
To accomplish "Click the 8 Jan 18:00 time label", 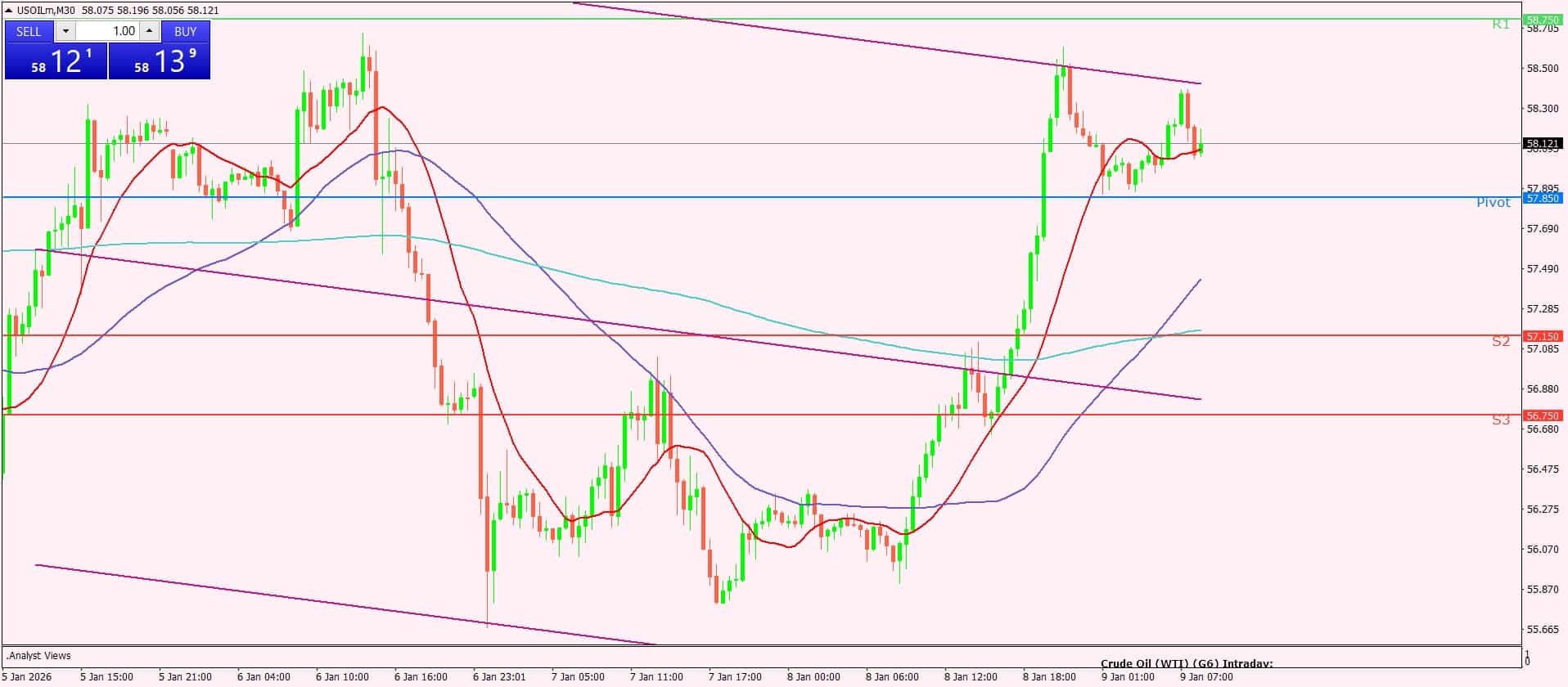I will 1049,676.
